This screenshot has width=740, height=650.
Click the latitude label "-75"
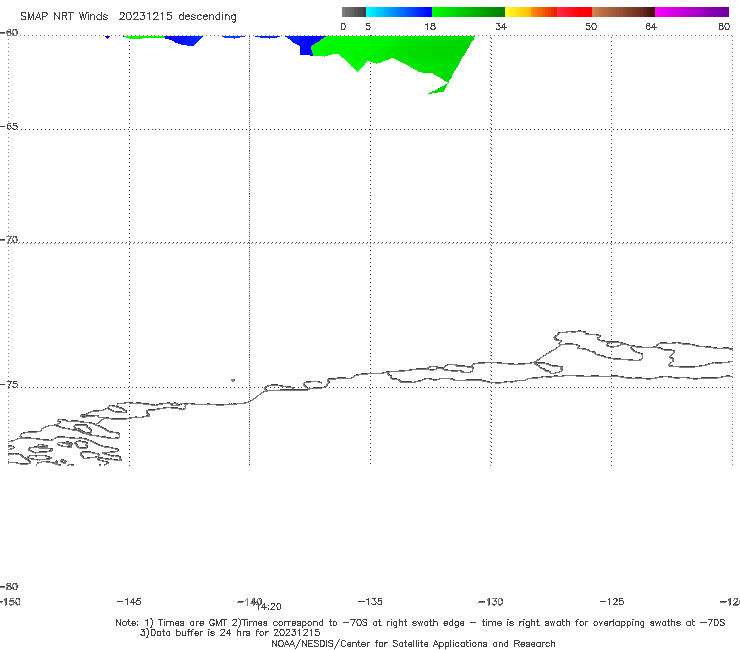click(9, 385)
